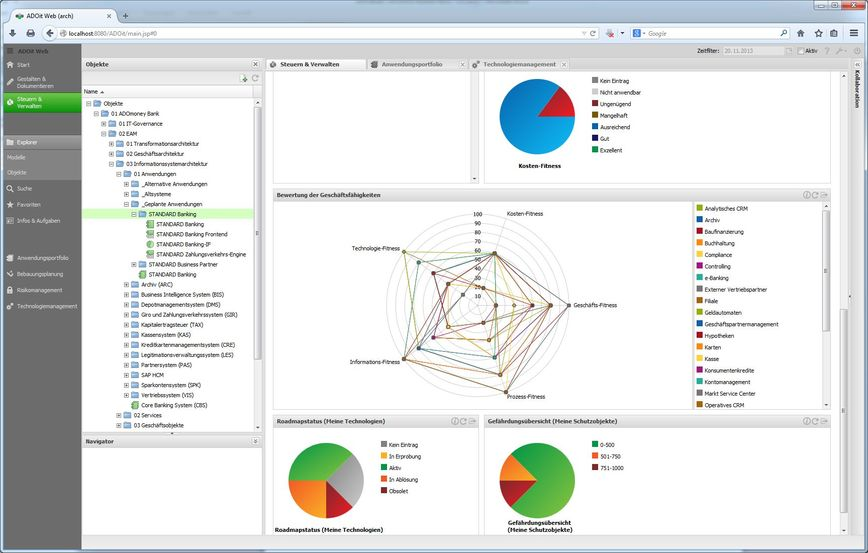Screen dimensions: 868x553
Task: Toggle the Aktiv checkbox near Zeitfilter
Action: 800,51
